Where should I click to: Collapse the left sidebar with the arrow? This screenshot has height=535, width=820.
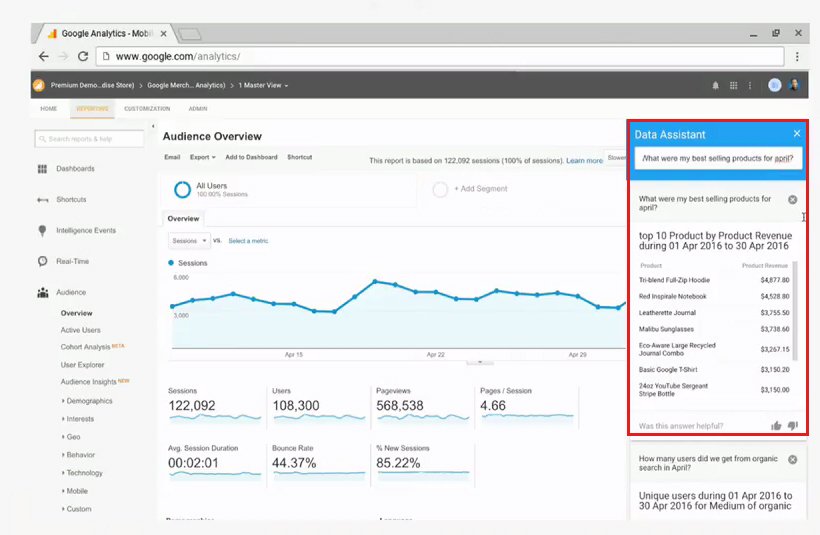(x=153, y=126)
